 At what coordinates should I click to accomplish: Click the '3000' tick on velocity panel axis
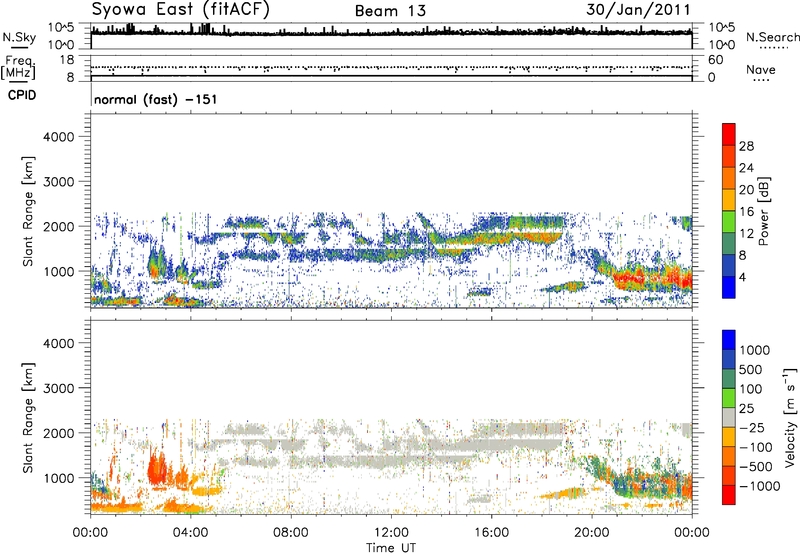[x=59, y=388]
